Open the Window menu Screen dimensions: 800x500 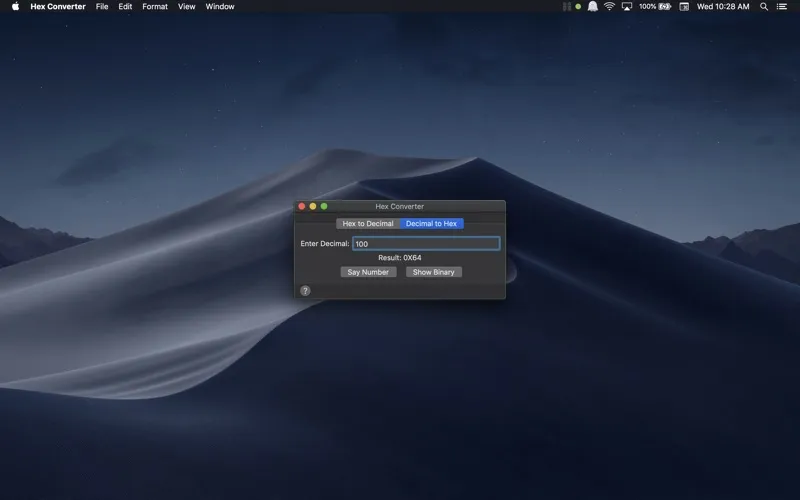[220, 7]
